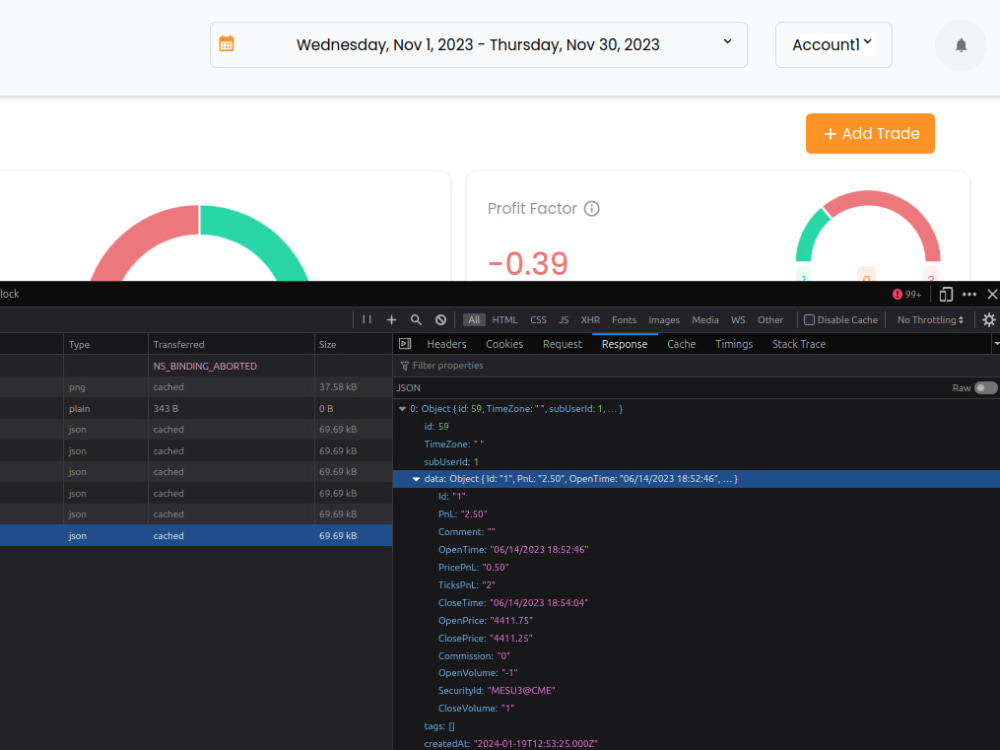The width and height of the screenshot is (1000, 750).
Task: Click the ClosePrice '4411.25' property
Action: coord(485,638)
